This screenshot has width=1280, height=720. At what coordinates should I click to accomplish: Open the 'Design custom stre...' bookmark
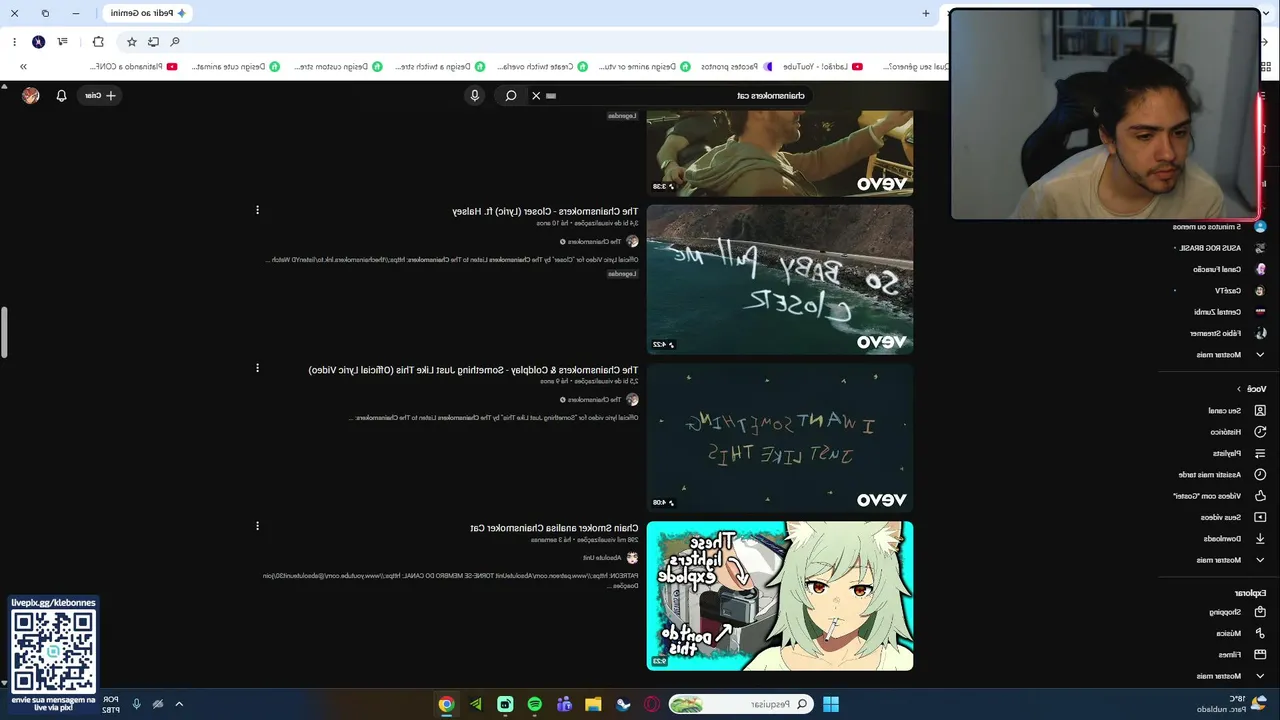pos(337,67)
